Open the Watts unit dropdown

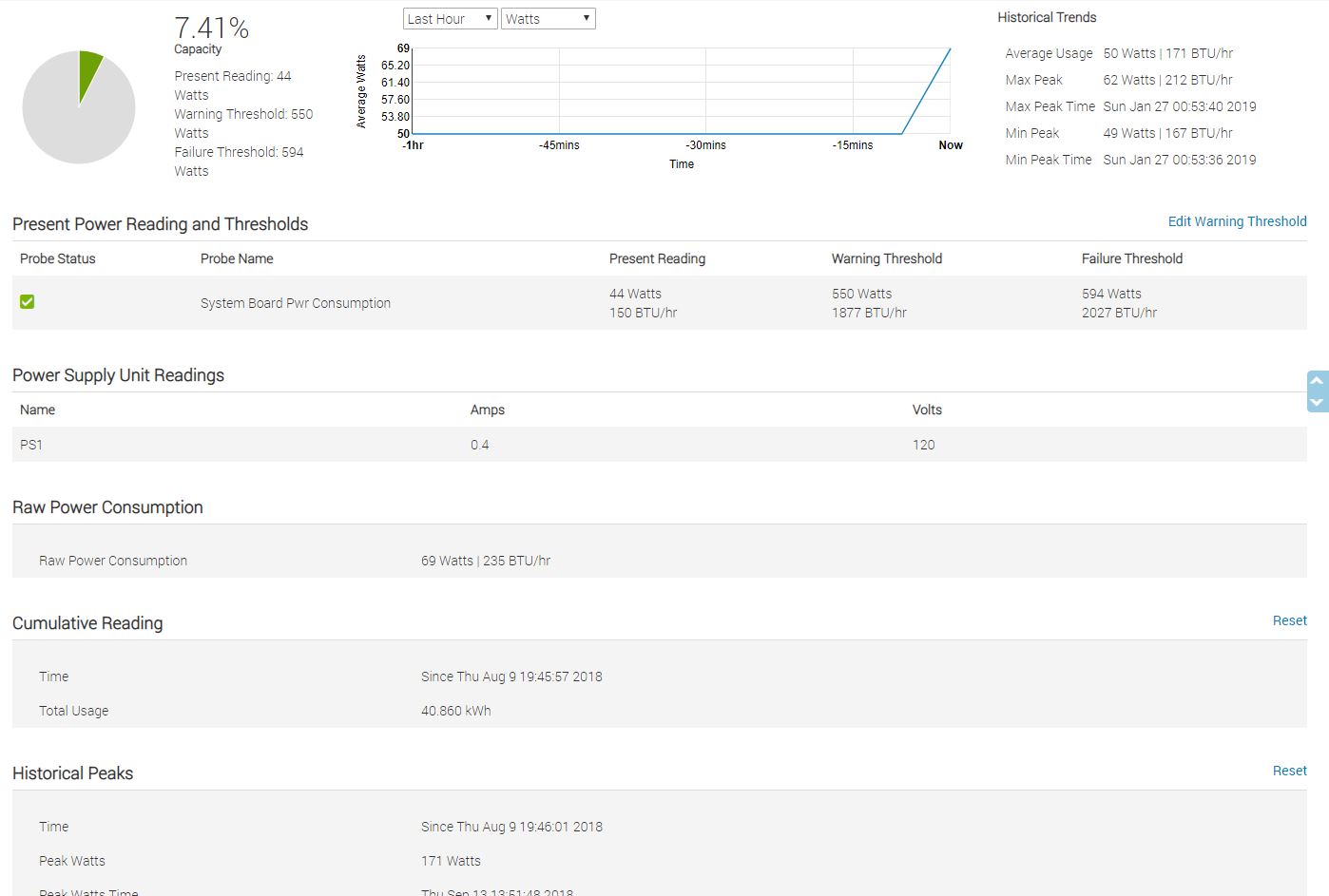pos(549,19)
